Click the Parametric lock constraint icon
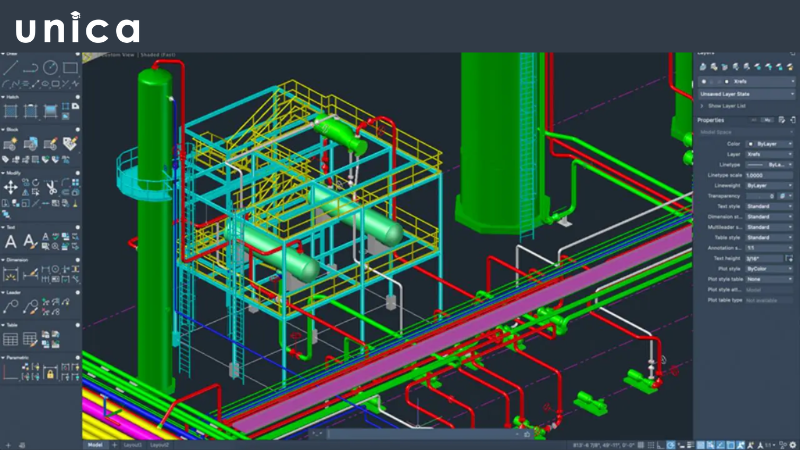Screen dimensions: 800x450 (50, 373)
